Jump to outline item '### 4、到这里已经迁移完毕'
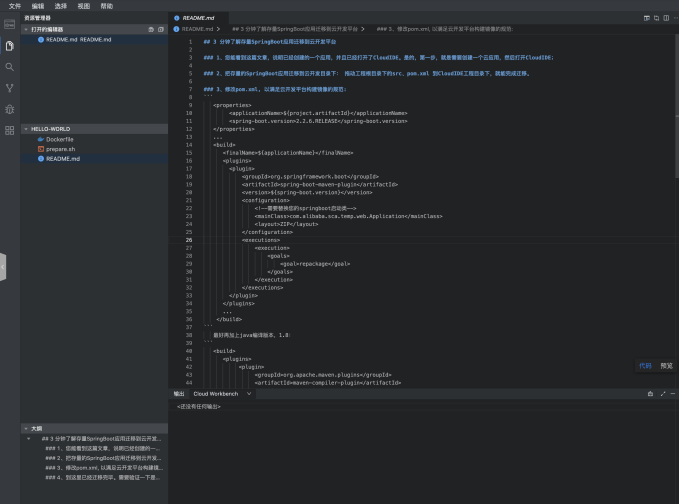Viewport: 679px width, 504px height. pyautogui.click(x=103, y=478)
